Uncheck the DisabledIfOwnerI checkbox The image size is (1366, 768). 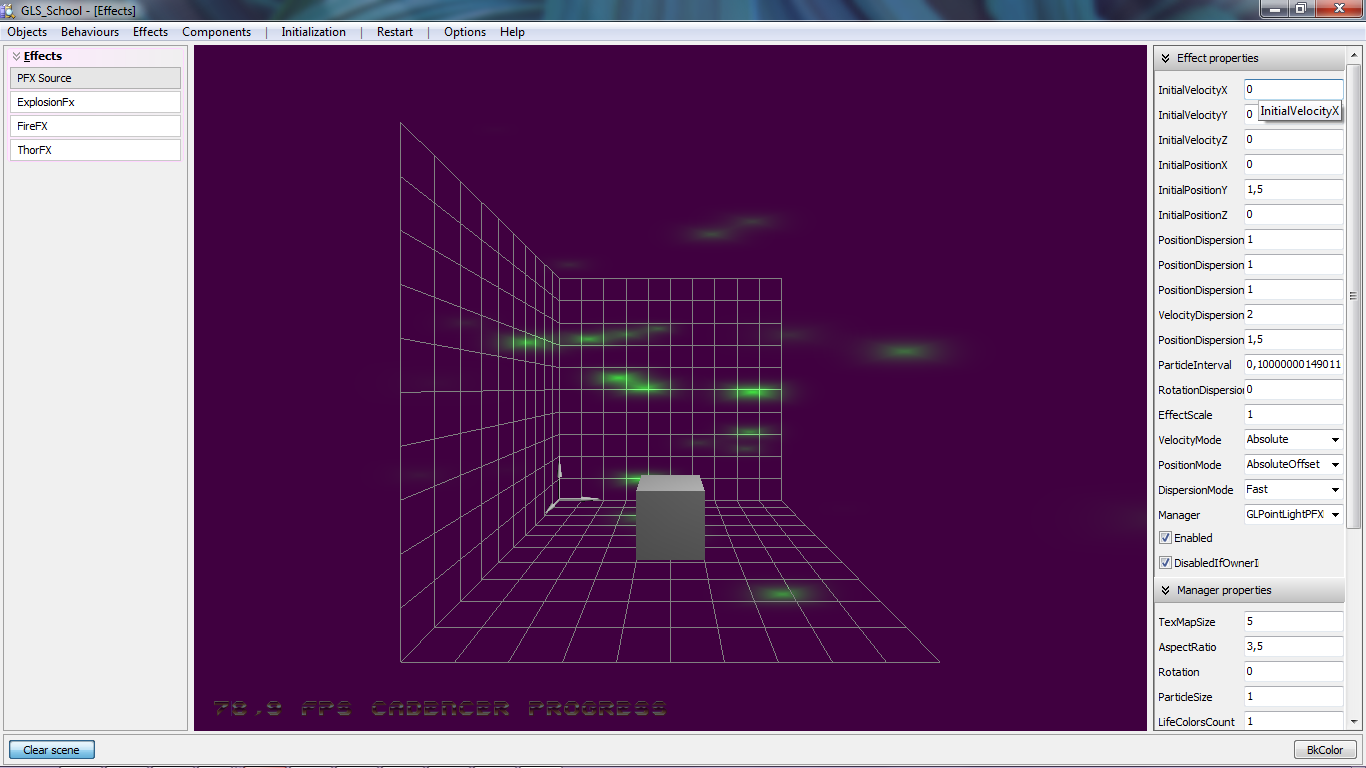click(x=1165, y=563)
